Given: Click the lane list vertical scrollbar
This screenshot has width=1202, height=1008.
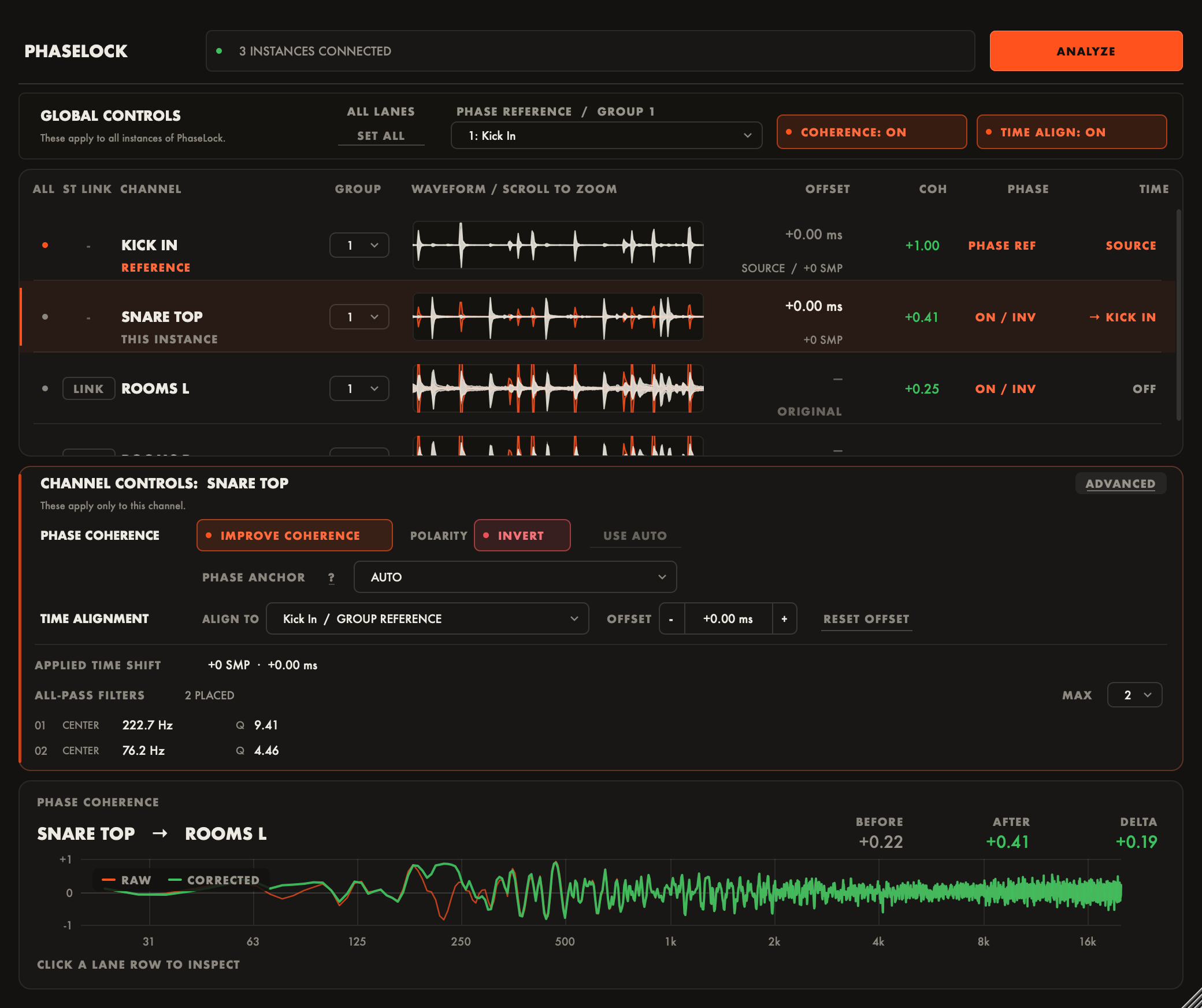Looking at the screenshot, I should pos(1178,315).
